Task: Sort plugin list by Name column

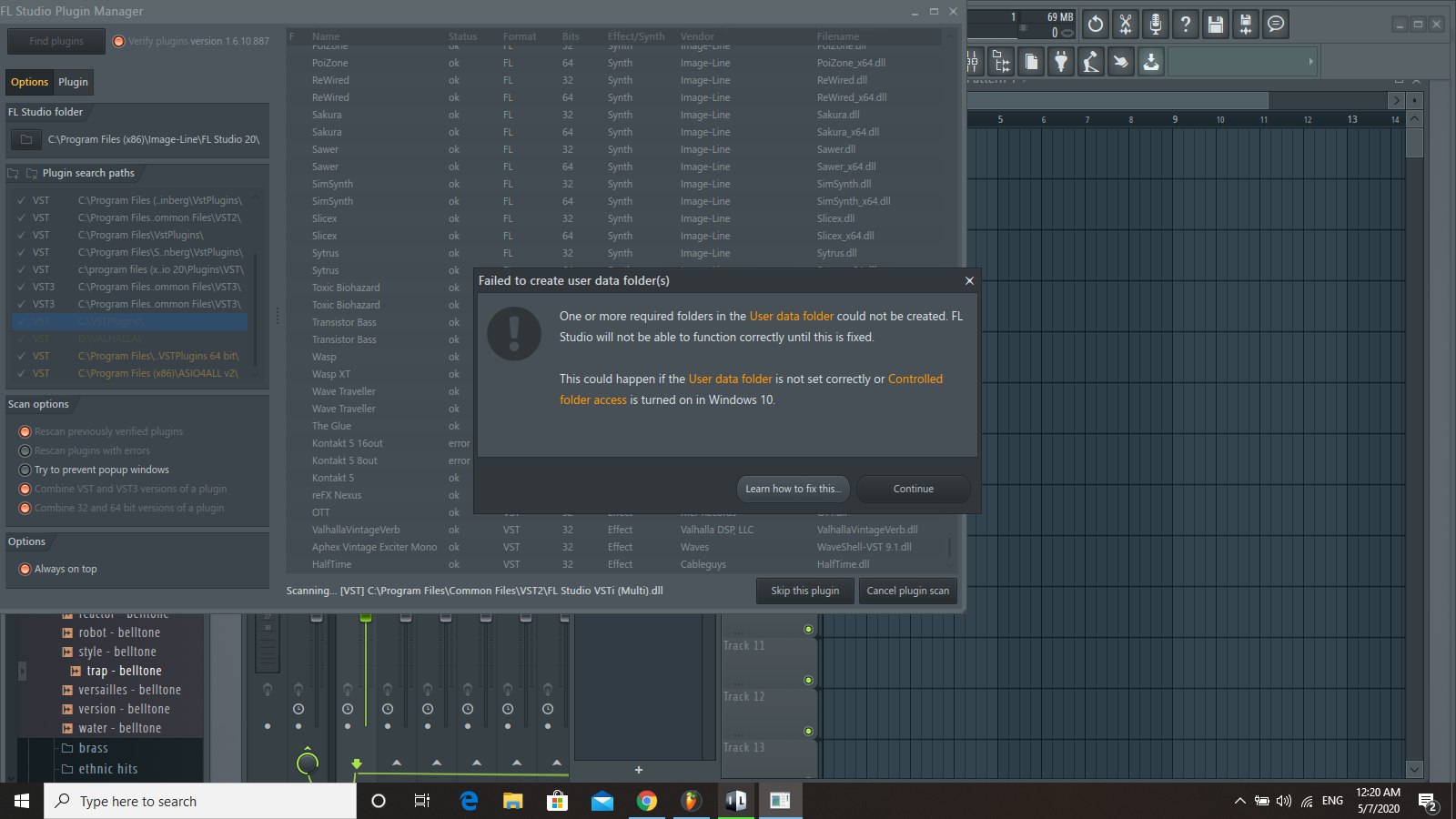Action: [x=326, y=36]
